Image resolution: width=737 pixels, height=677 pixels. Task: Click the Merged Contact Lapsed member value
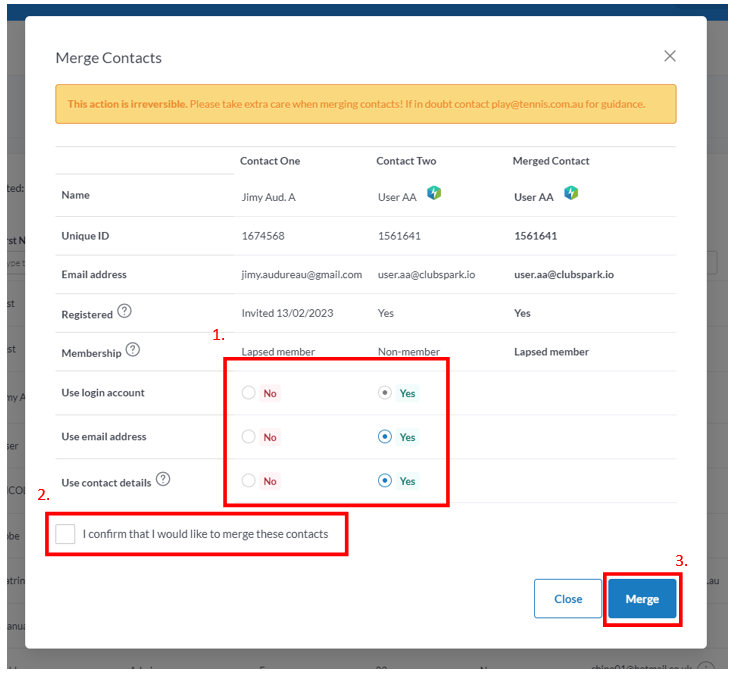(x=551, y=352)
